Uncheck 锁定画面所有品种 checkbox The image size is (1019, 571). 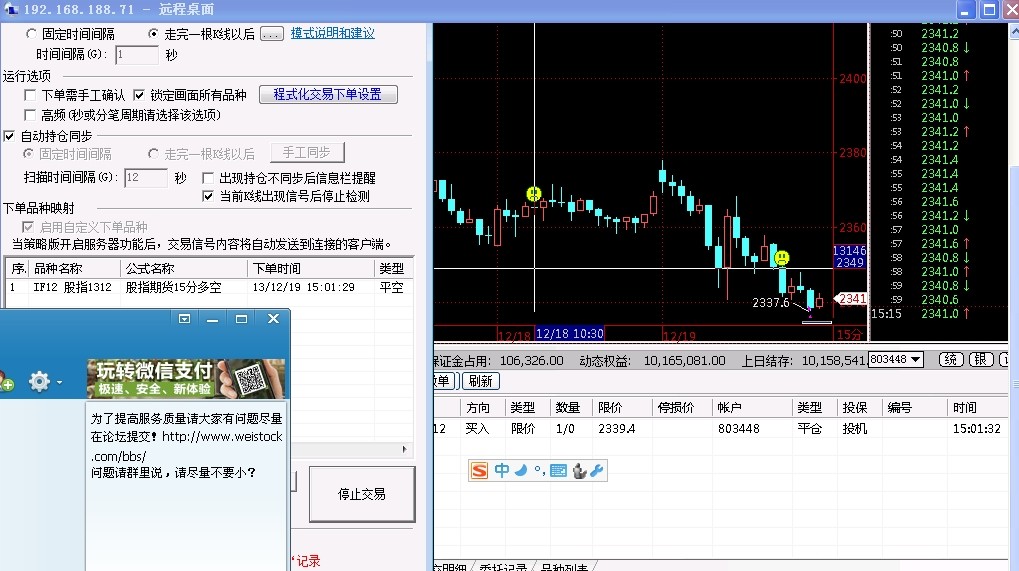coord(139,95)
